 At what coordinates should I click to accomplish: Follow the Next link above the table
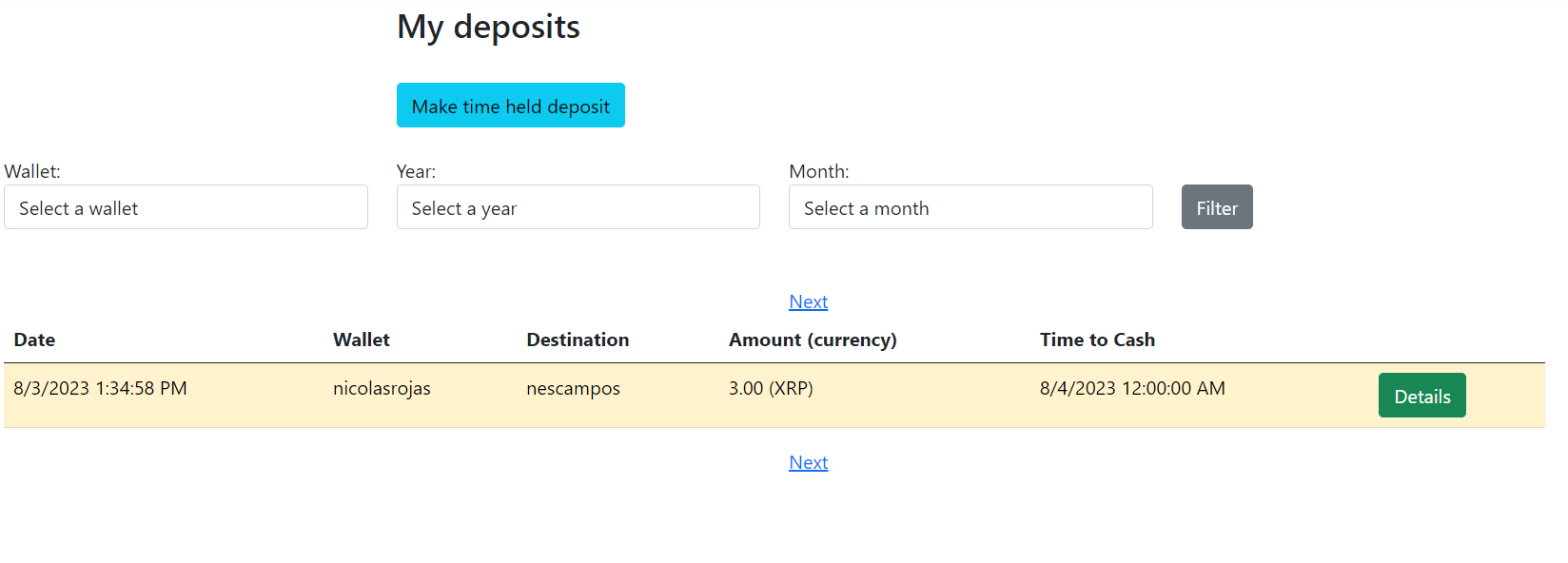pyautogui.click(x=808, y=301)
